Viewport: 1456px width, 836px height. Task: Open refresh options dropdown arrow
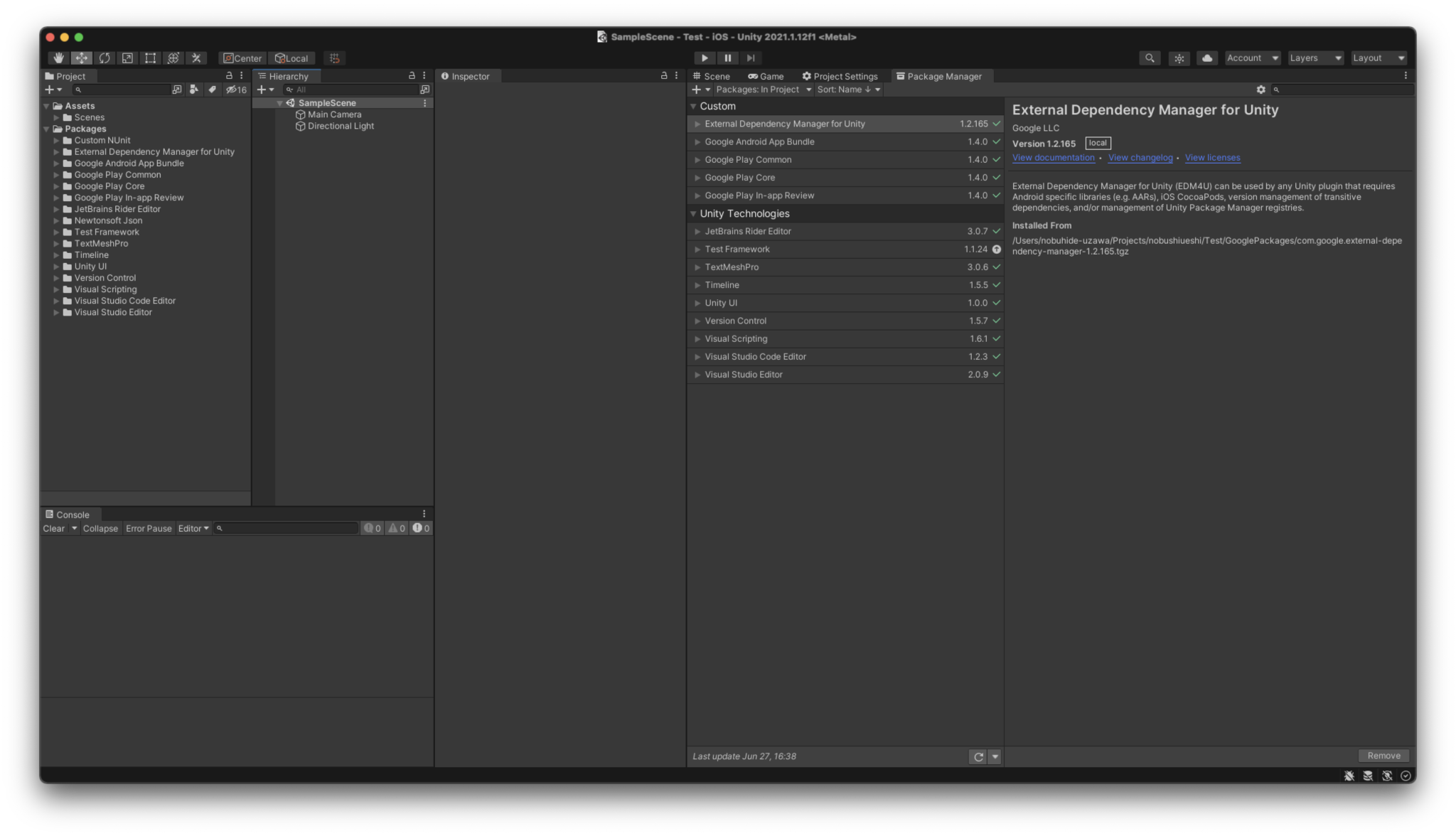pos(995,757)
